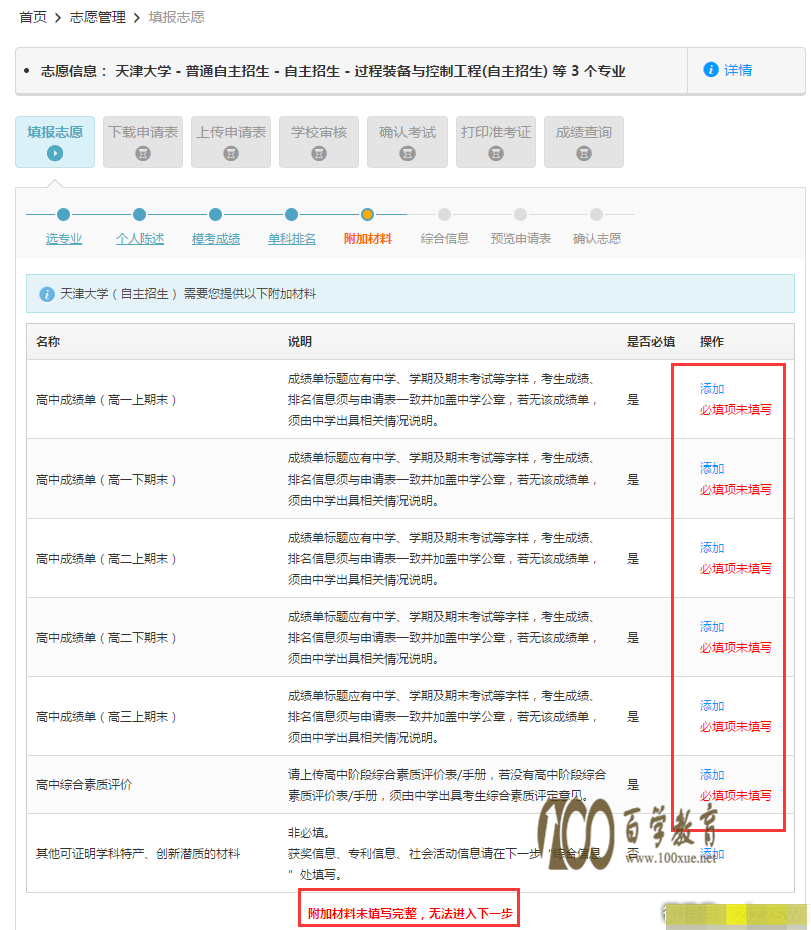Viewport: 811px width, 930px height.
Task: Click hourglass icon under 打印准考证
Action: pyautogui.click(x=495, y=154)
